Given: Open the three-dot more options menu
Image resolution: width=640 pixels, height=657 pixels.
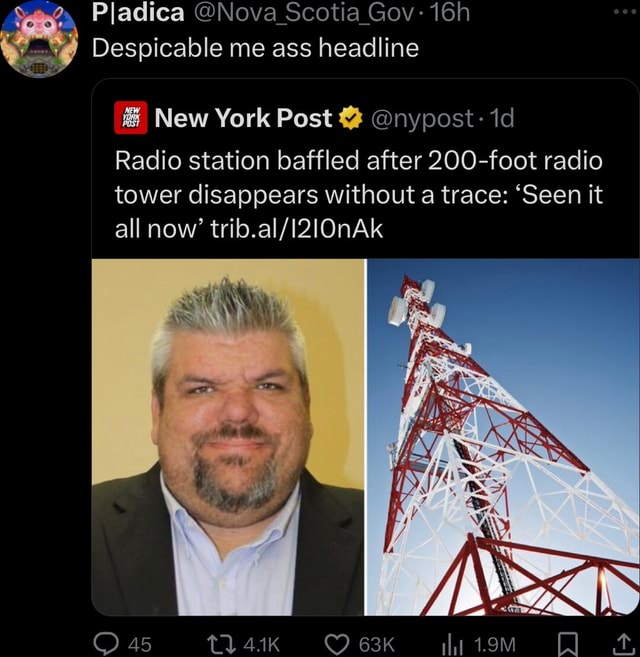Looking at the screenshot, I should point(626,12).
